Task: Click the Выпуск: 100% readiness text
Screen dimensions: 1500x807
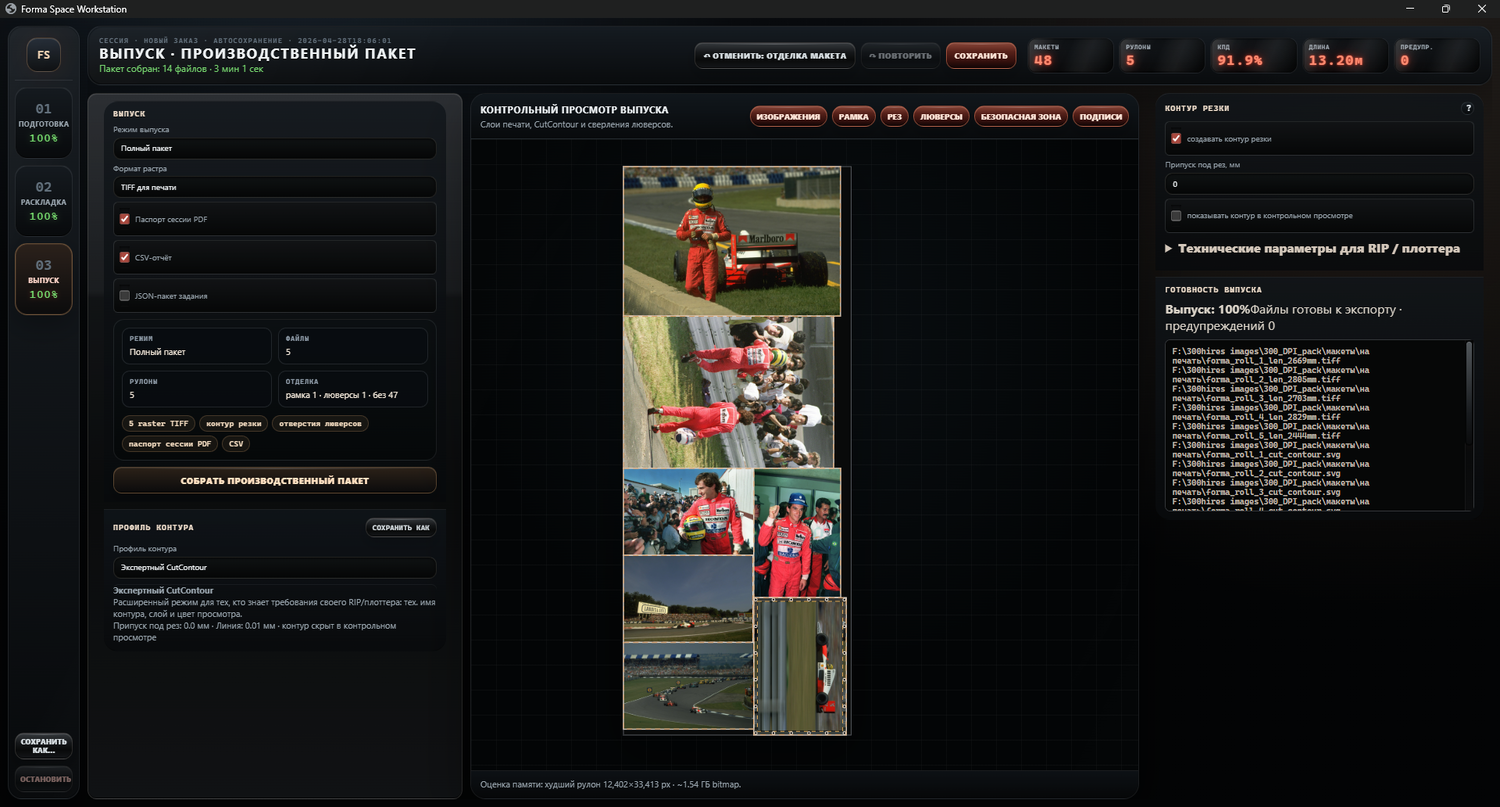Action: click(1207, 309)
